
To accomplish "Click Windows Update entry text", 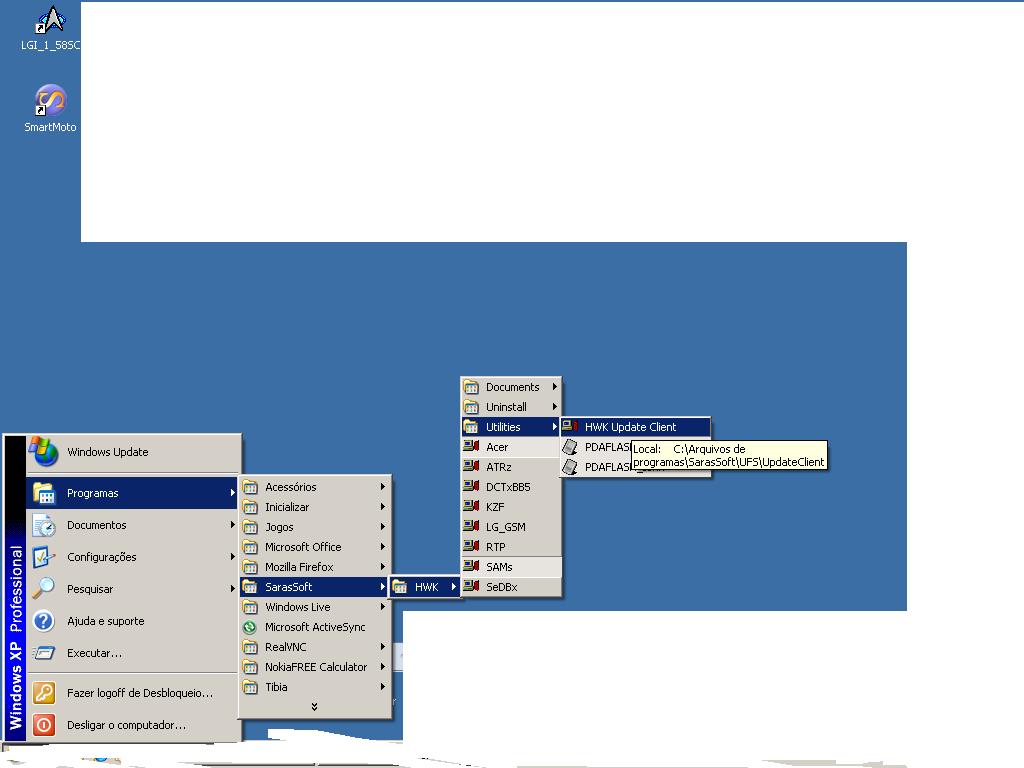I will [x=108, y=452].
